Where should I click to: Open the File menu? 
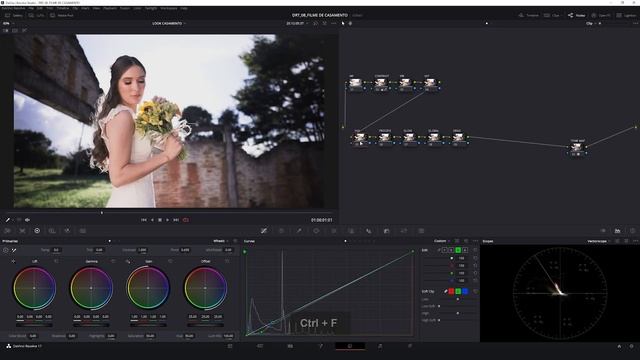31,8
